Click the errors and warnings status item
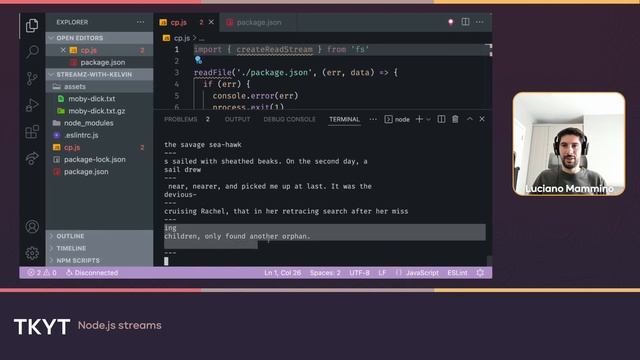This screenshot has height=360, width=640. point(42,273)
